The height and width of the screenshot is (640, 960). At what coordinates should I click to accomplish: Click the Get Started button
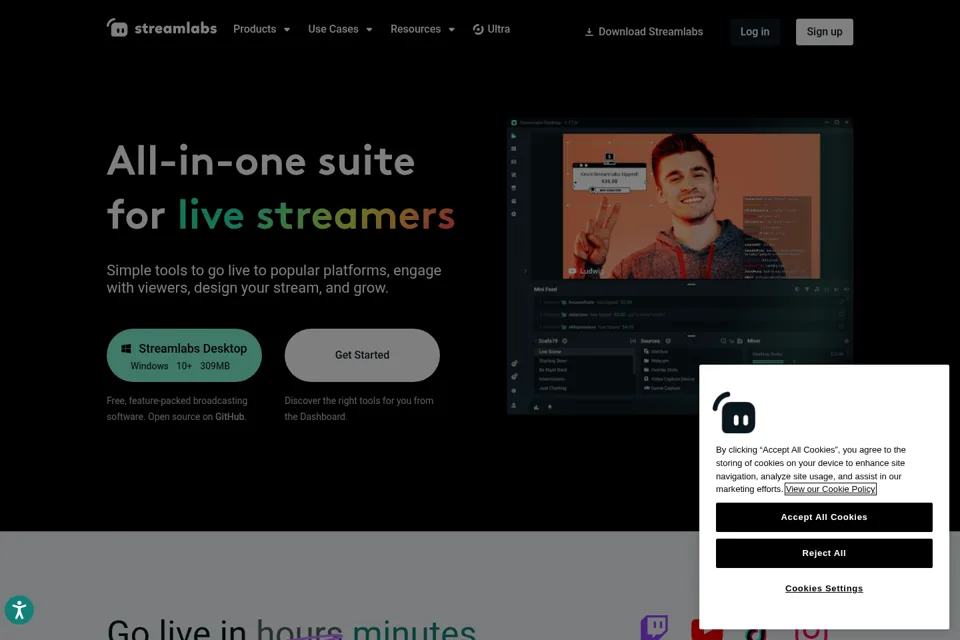[362, 355]
